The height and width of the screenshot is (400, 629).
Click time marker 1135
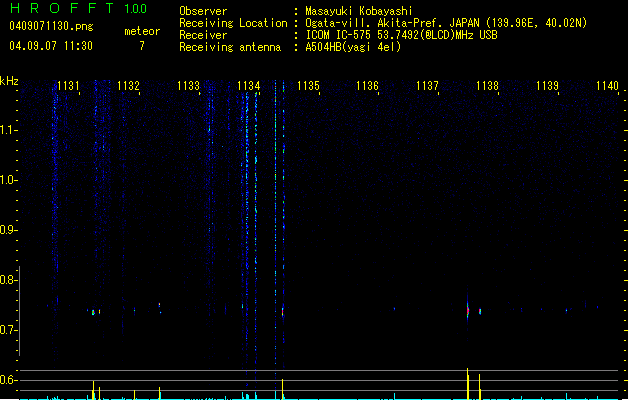pyautogui.click(x=308, y=86)
